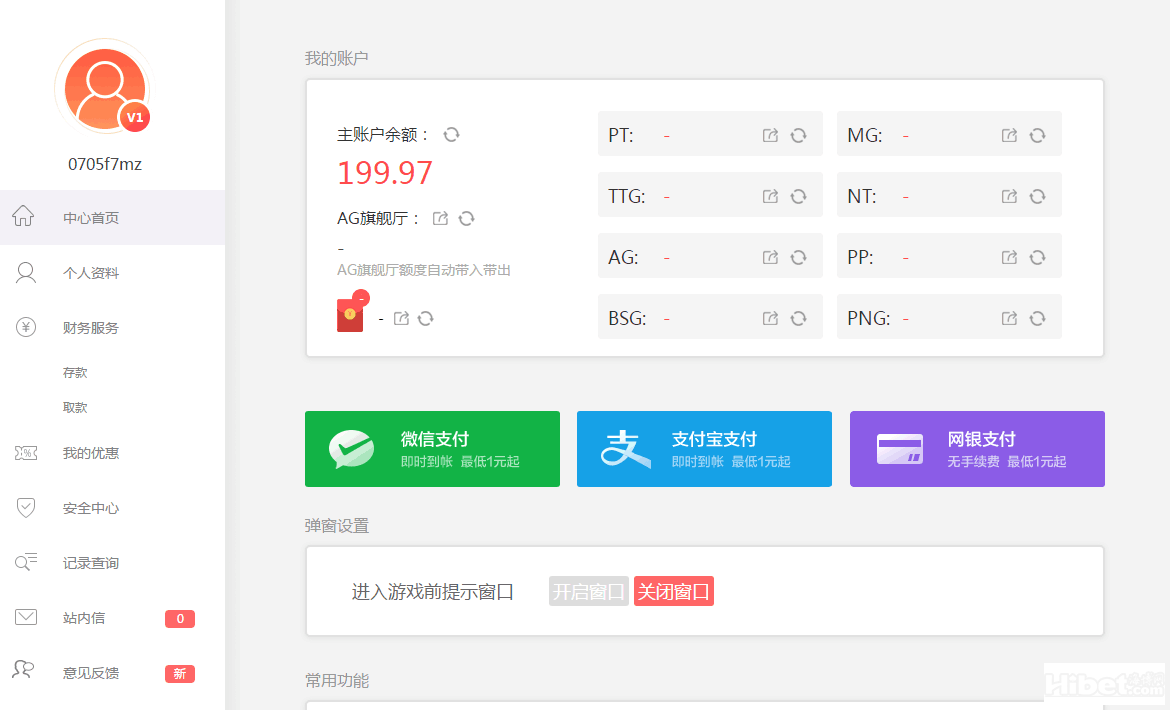Image resolution: width=1170 pixels, height=710 pixels.
Task: Go to 存款 deposit submenu
Action: 75,372
